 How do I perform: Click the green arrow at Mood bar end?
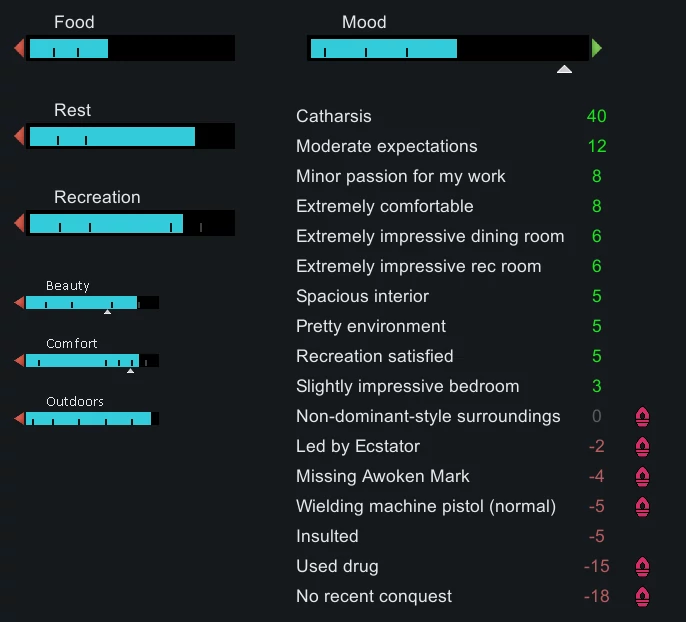click(x=597, y=48)
